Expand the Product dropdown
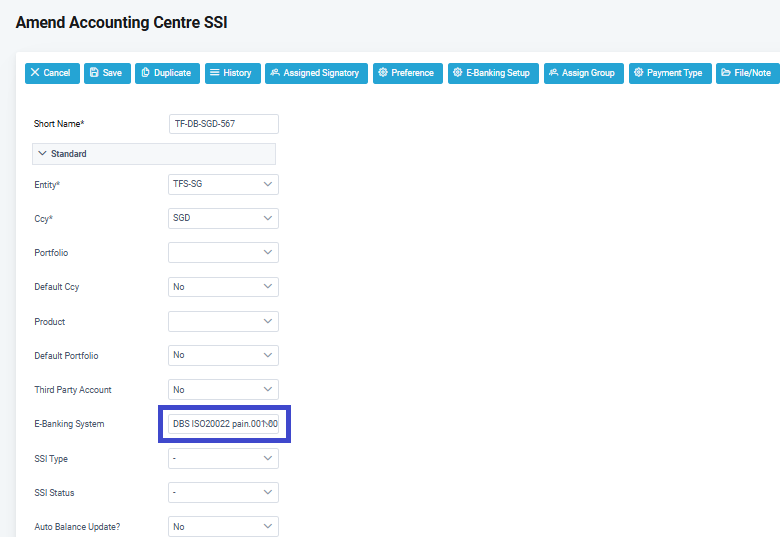The height and width of the screenshot is (537, 780). [224, 322]
